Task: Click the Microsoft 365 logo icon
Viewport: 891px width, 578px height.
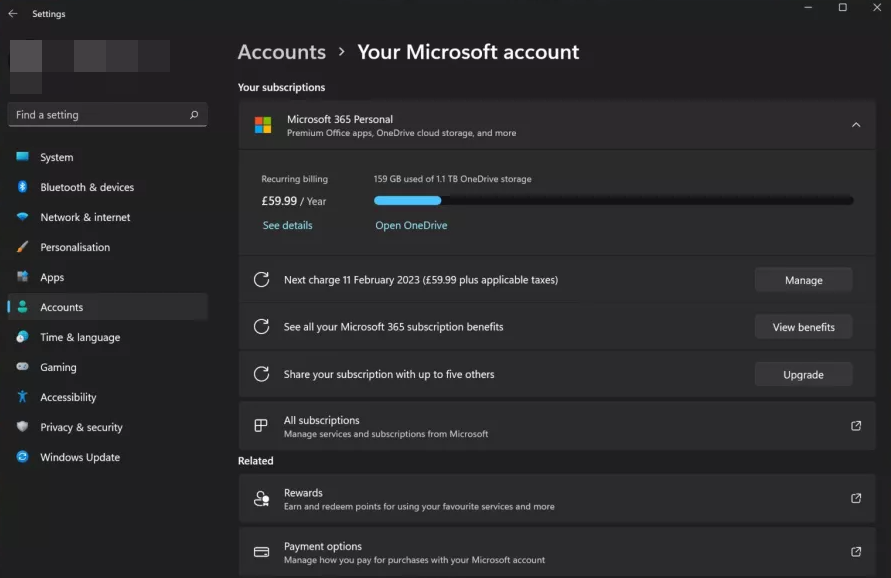Action: (263, 125)
